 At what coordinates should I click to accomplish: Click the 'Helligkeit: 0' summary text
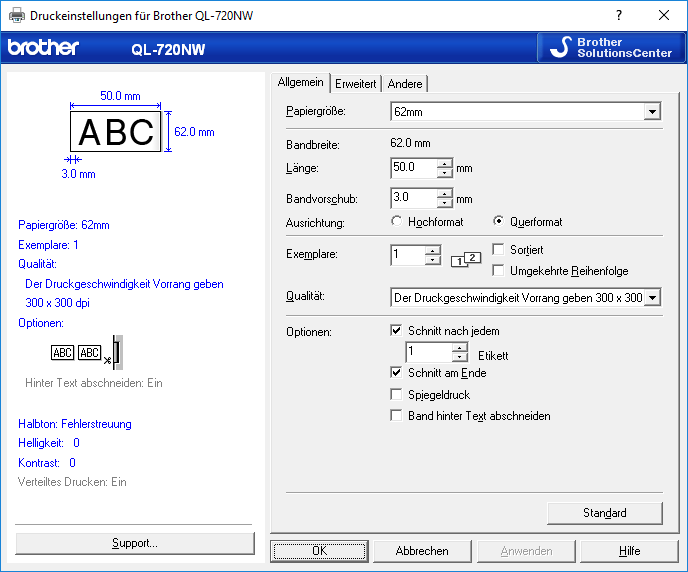(x=49, y=443)
